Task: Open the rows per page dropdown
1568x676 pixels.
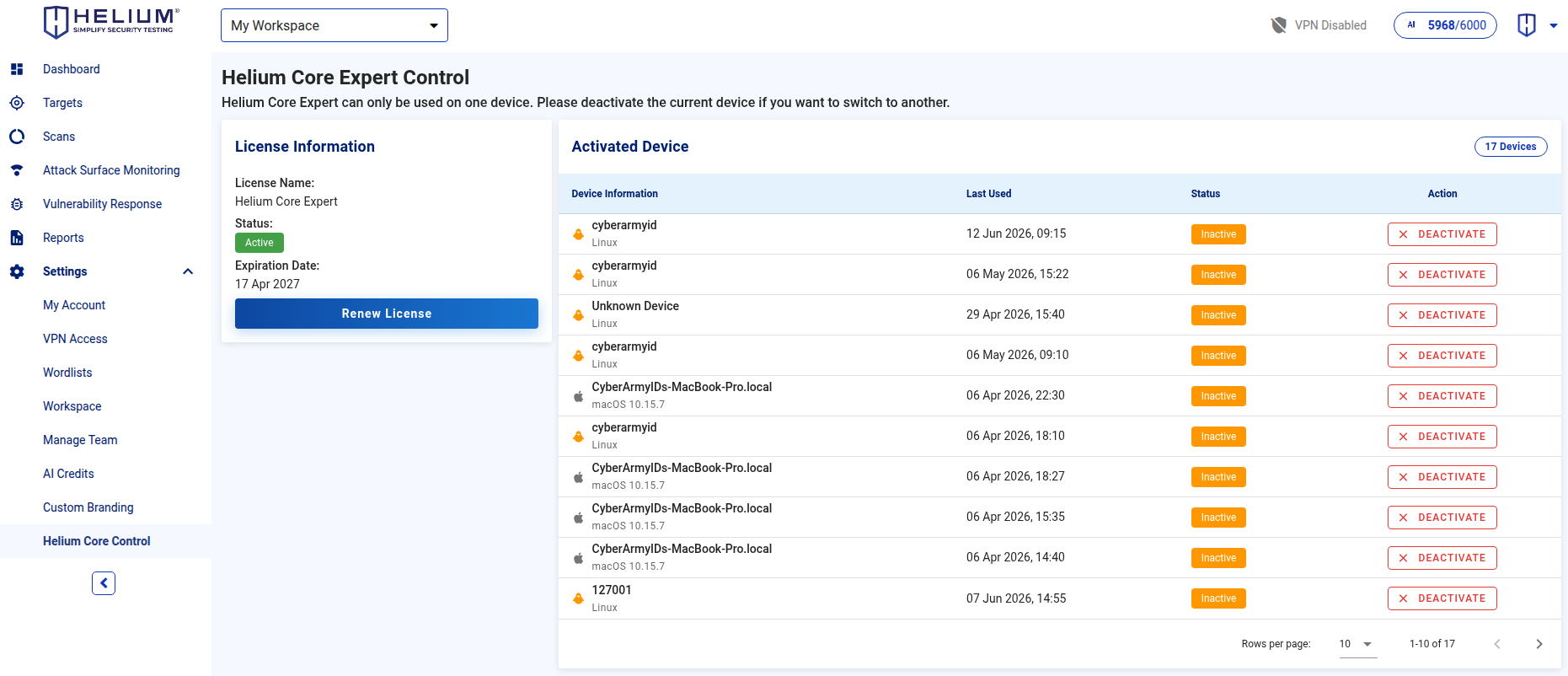Action: 1357,644
